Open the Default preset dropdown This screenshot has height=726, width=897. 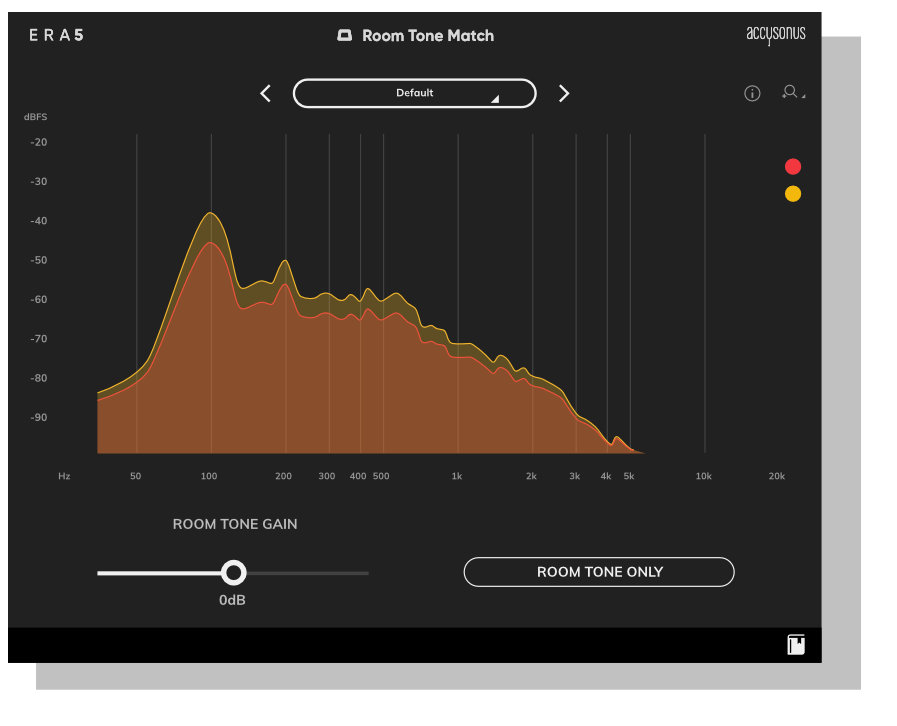click(x=415, y=93)
